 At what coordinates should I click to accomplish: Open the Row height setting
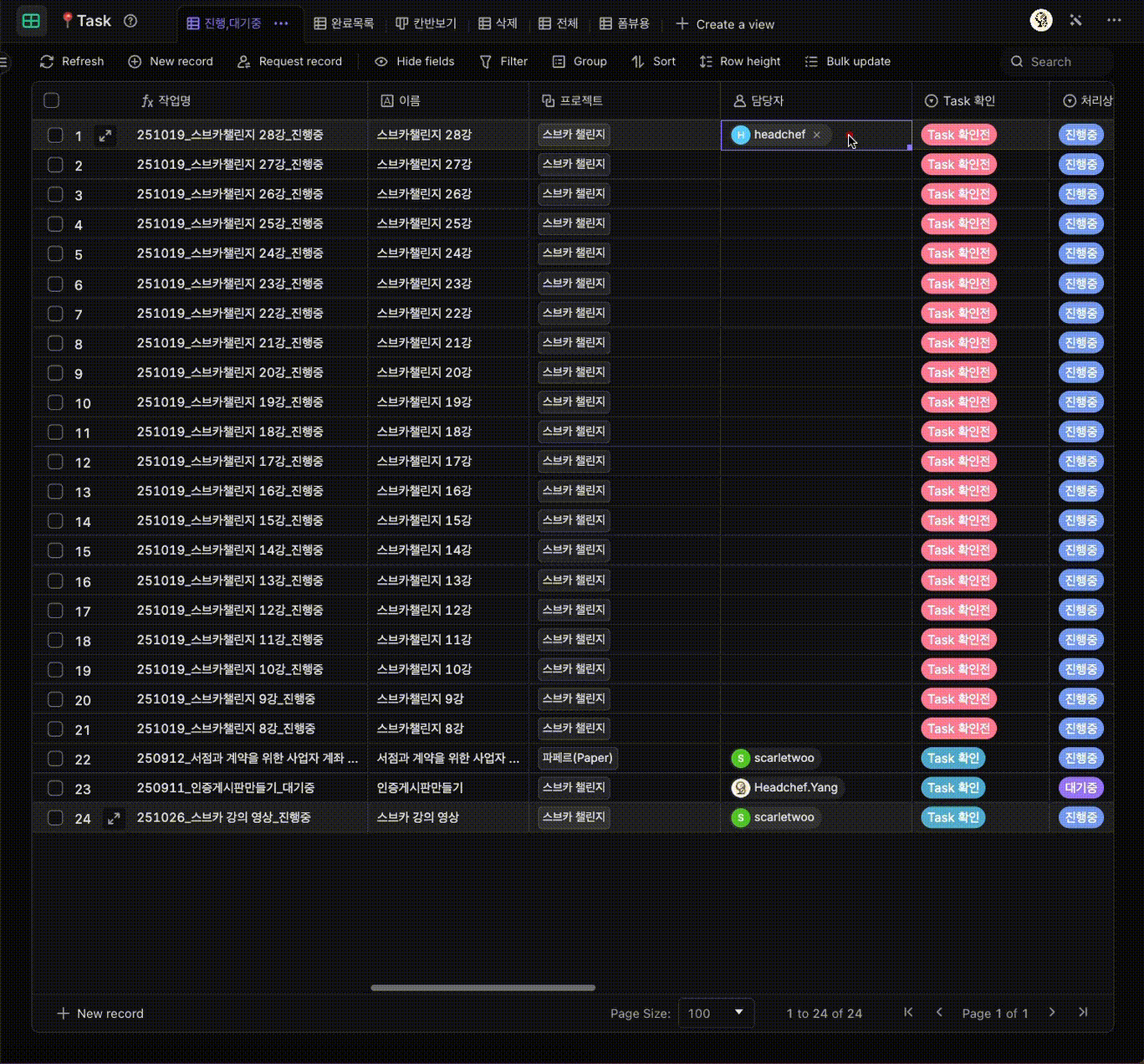(740, 61)
